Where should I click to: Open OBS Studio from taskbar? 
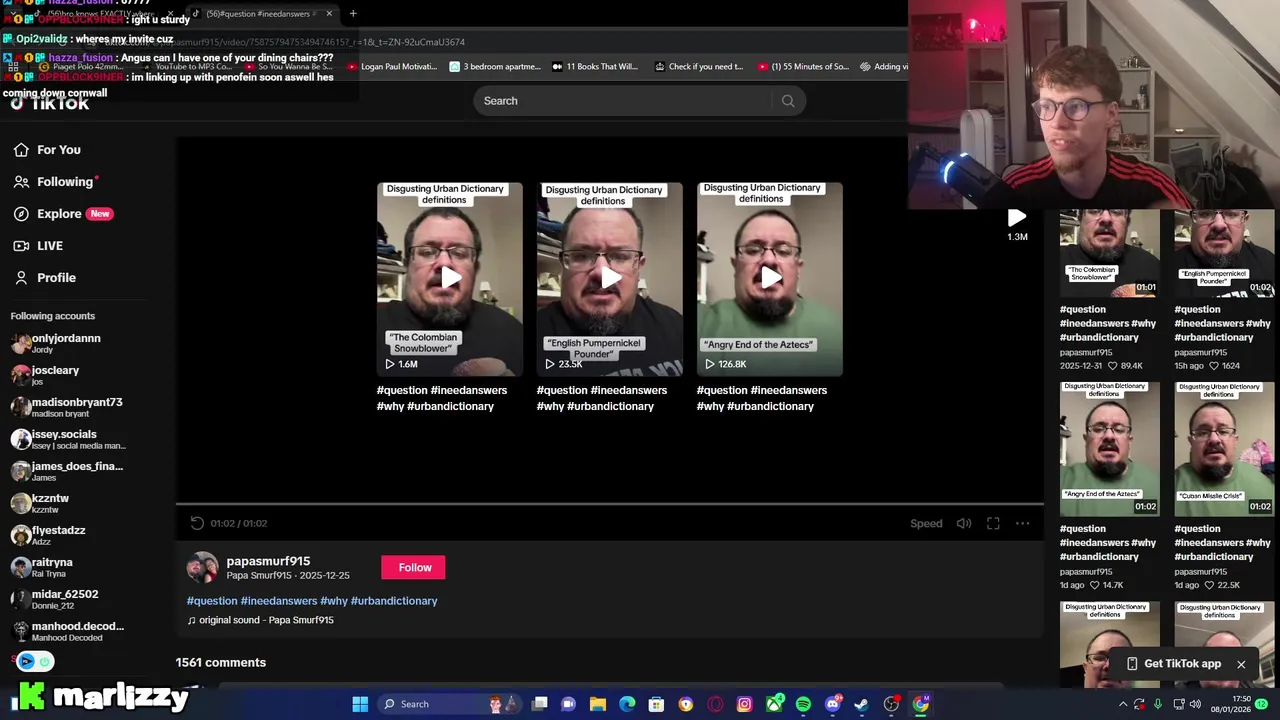891,704
